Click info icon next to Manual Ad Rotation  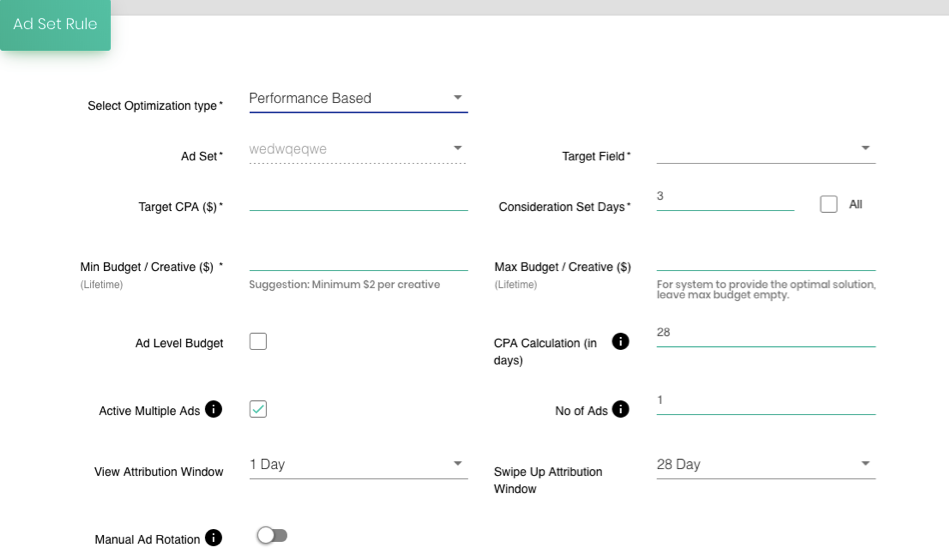[213, 537]
